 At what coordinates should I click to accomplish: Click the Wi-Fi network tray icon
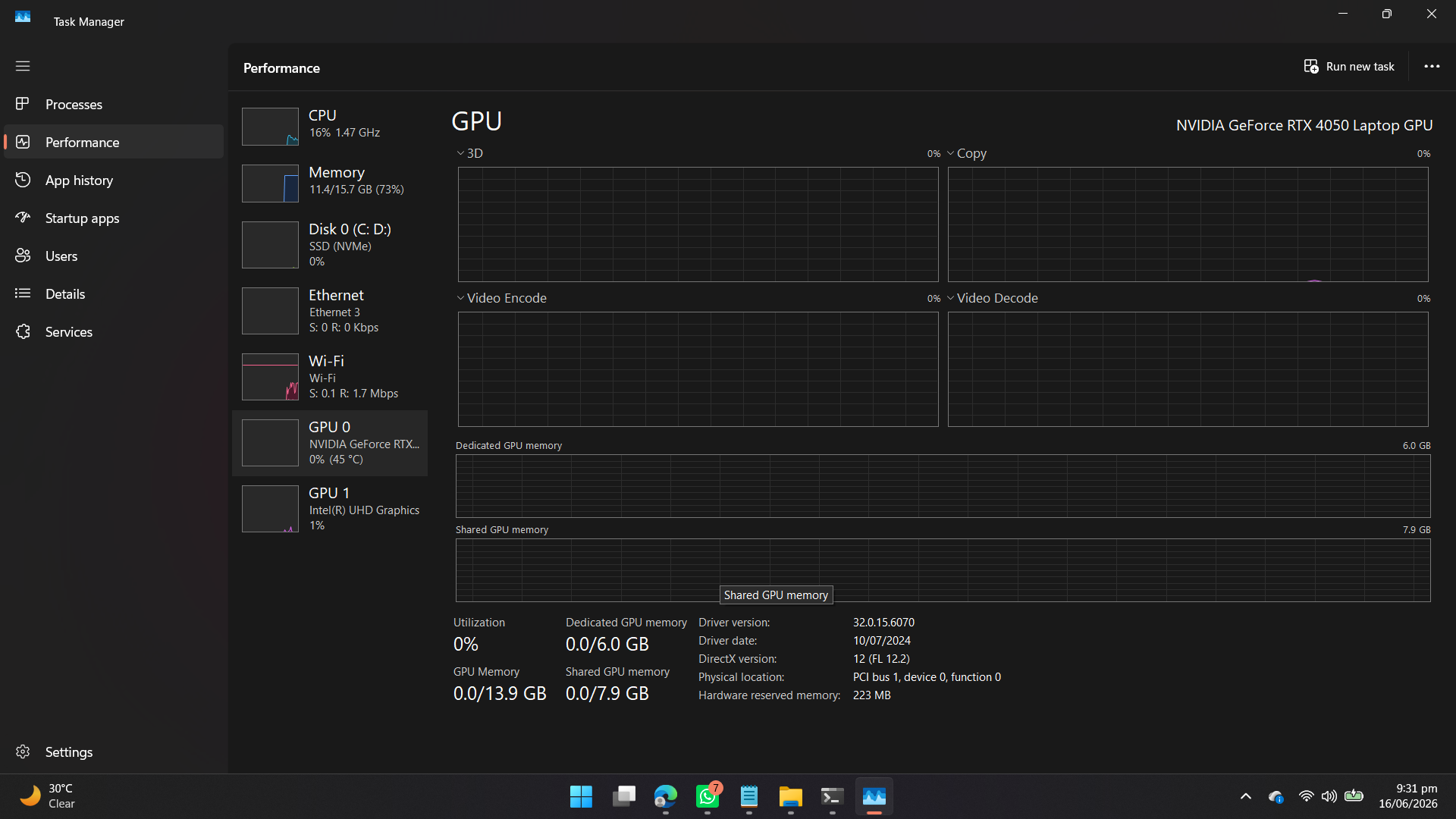tap(1306, 796)
